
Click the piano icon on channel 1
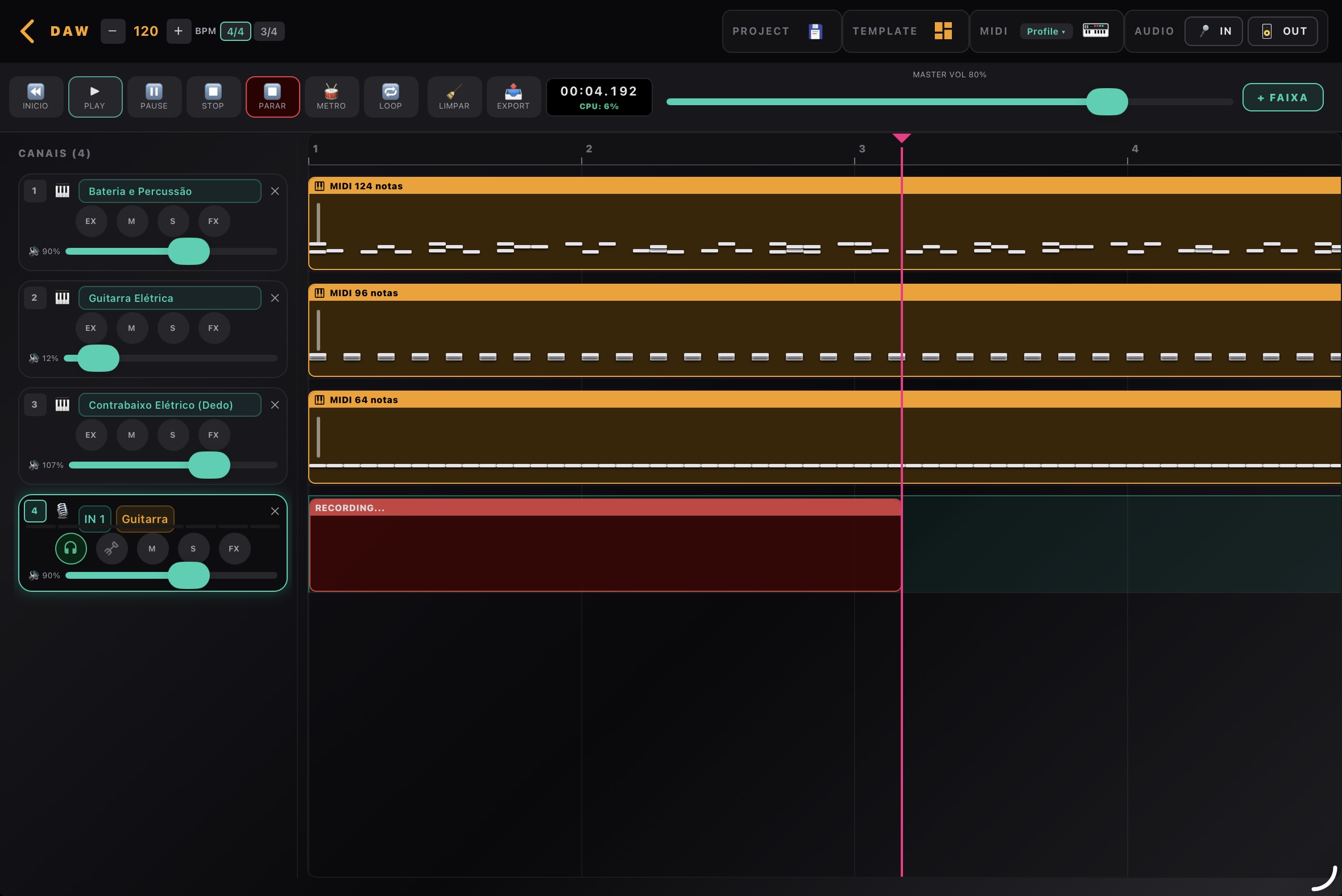click(63, 191)
